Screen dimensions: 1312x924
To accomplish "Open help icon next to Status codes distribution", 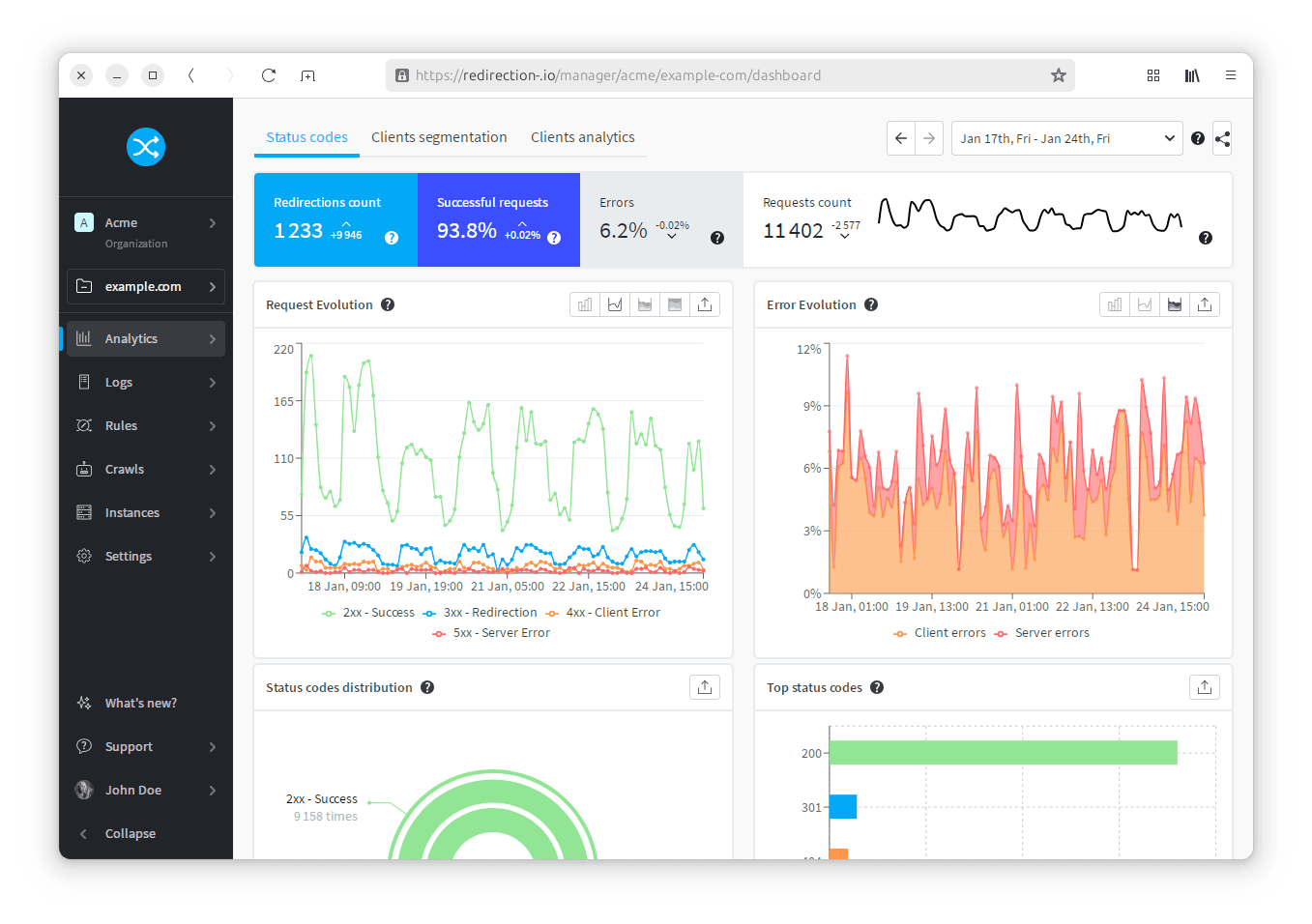I will coord(427,687).
